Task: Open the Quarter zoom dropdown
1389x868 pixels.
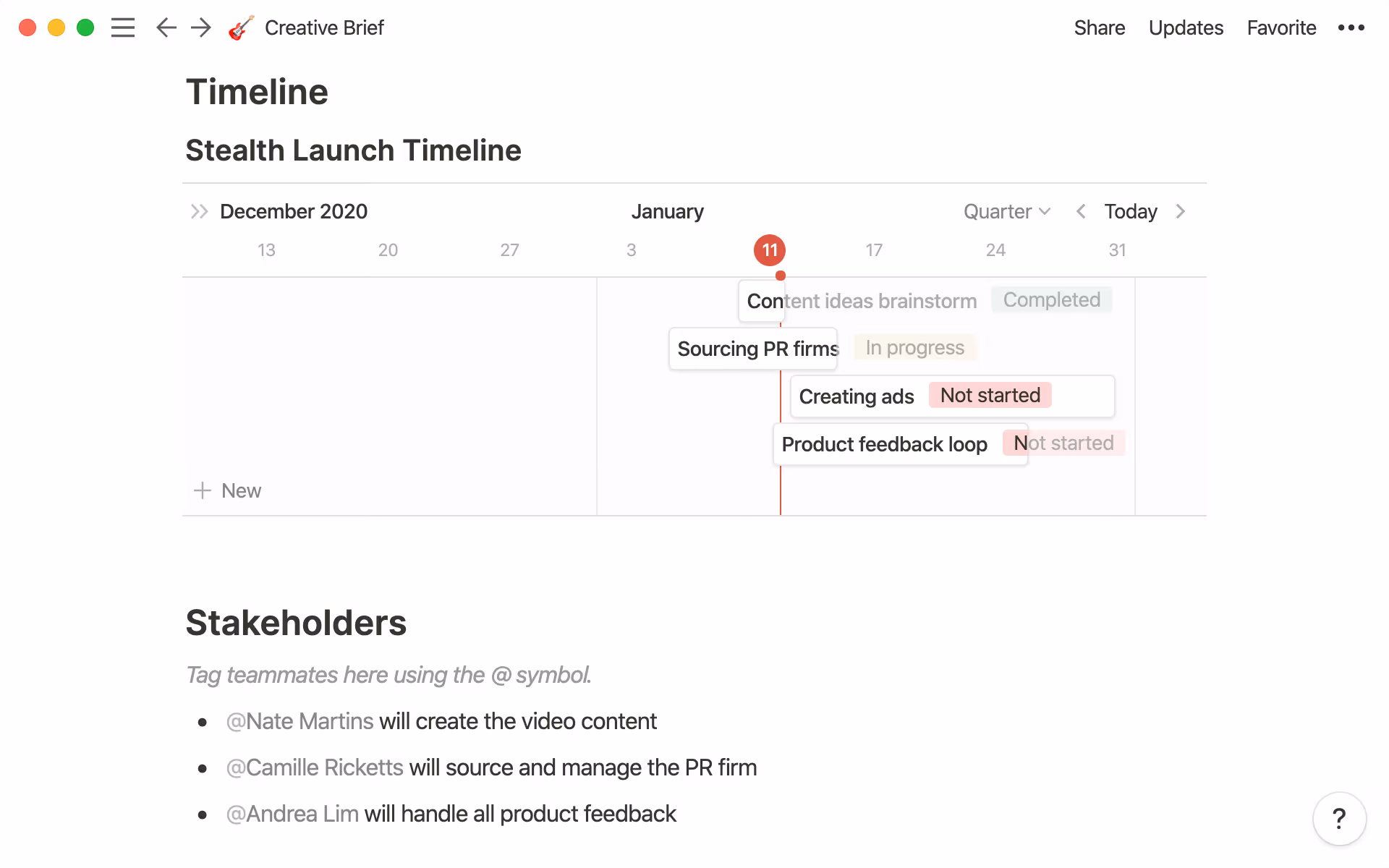Action: [1006, 211]
